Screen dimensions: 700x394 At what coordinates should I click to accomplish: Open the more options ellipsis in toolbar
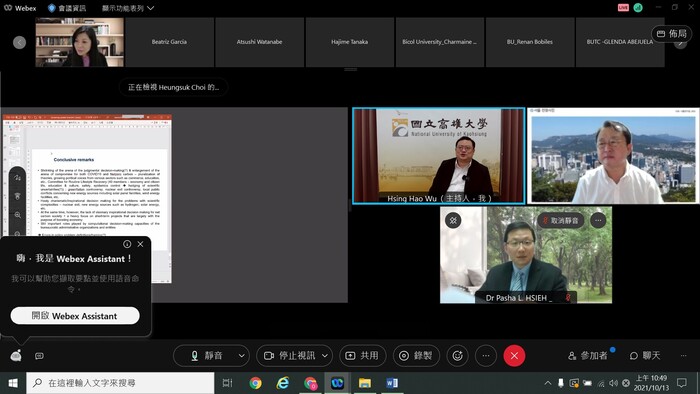point(486,356)
